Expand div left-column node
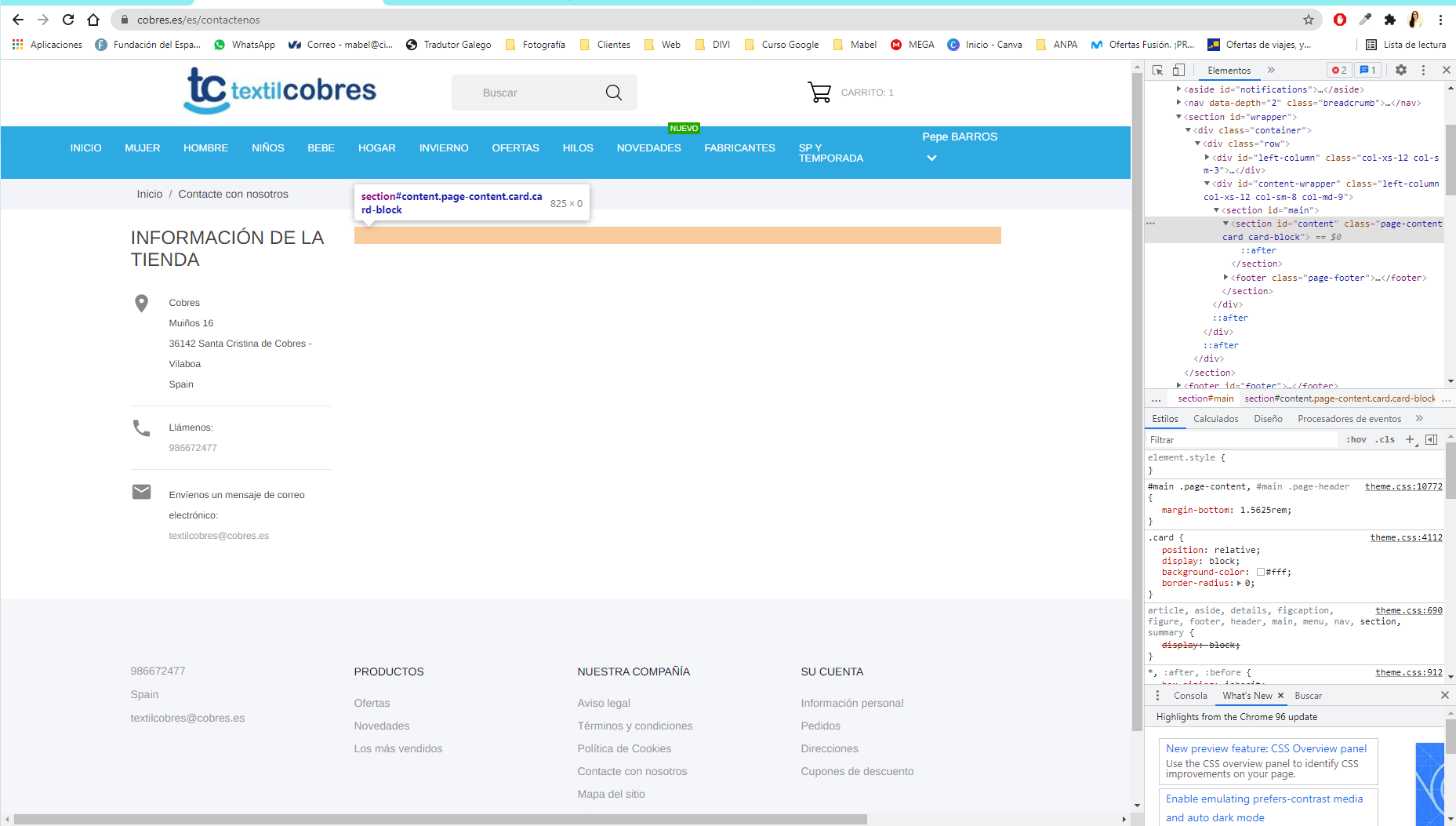Viewport: 1456px width, 826px height. (1207, 158)
